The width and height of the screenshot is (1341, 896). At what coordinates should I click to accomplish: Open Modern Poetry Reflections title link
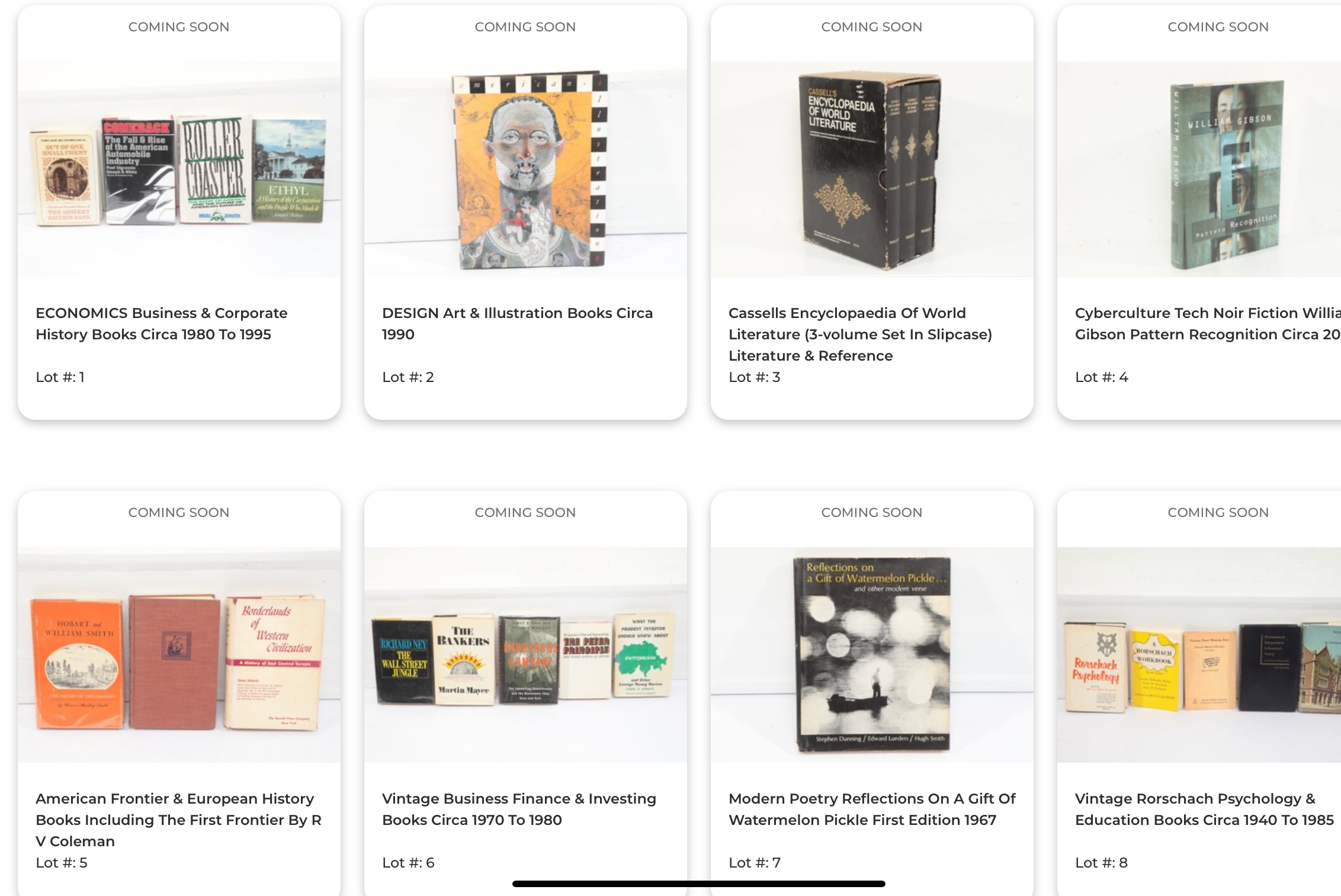coord(872,809)
